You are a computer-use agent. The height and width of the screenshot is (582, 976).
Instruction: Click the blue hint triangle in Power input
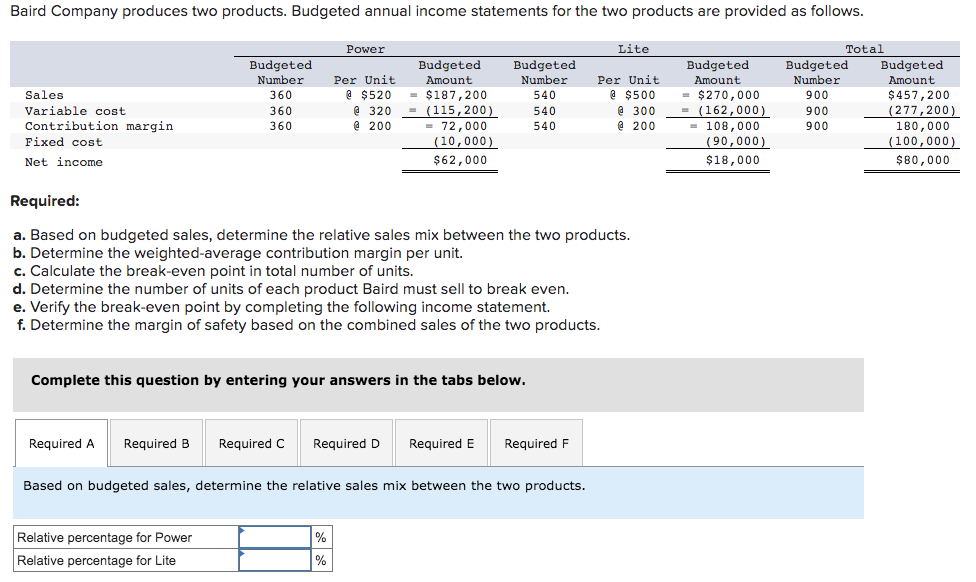pyautogui.click(x=243, y=531)
